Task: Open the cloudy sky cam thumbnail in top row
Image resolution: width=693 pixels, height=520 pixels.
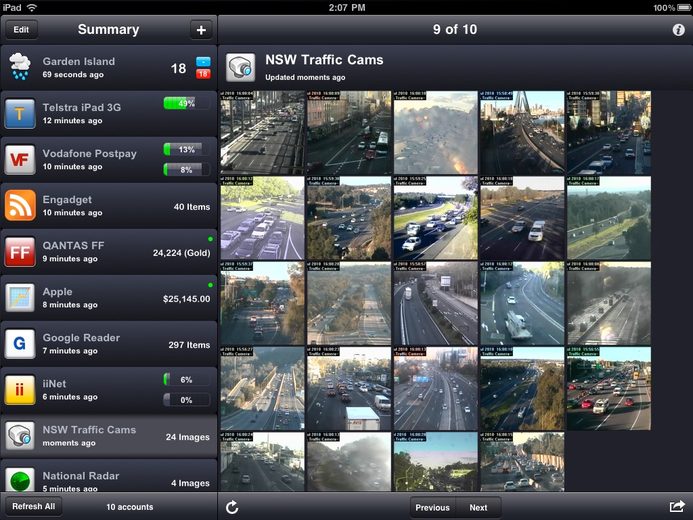Action: point(436,133)
